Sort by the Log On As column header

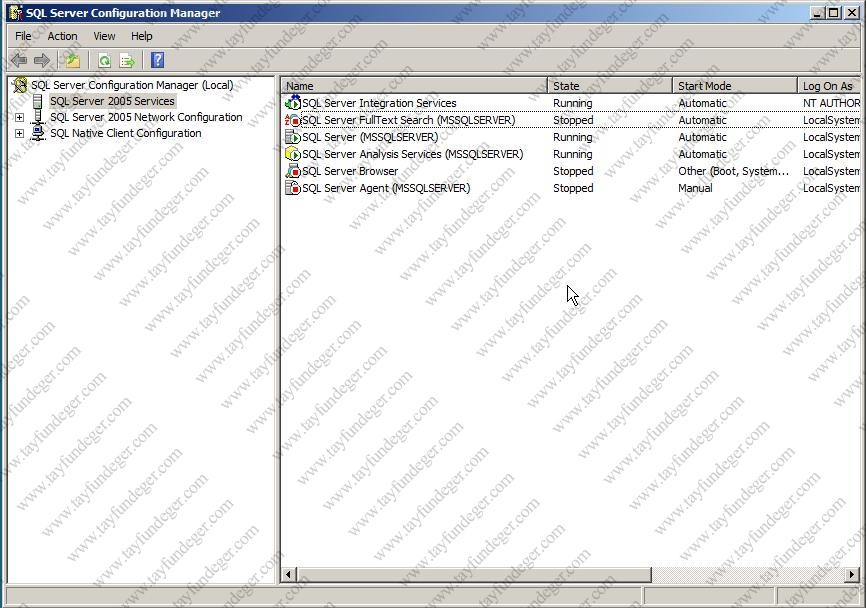[828, 86]
